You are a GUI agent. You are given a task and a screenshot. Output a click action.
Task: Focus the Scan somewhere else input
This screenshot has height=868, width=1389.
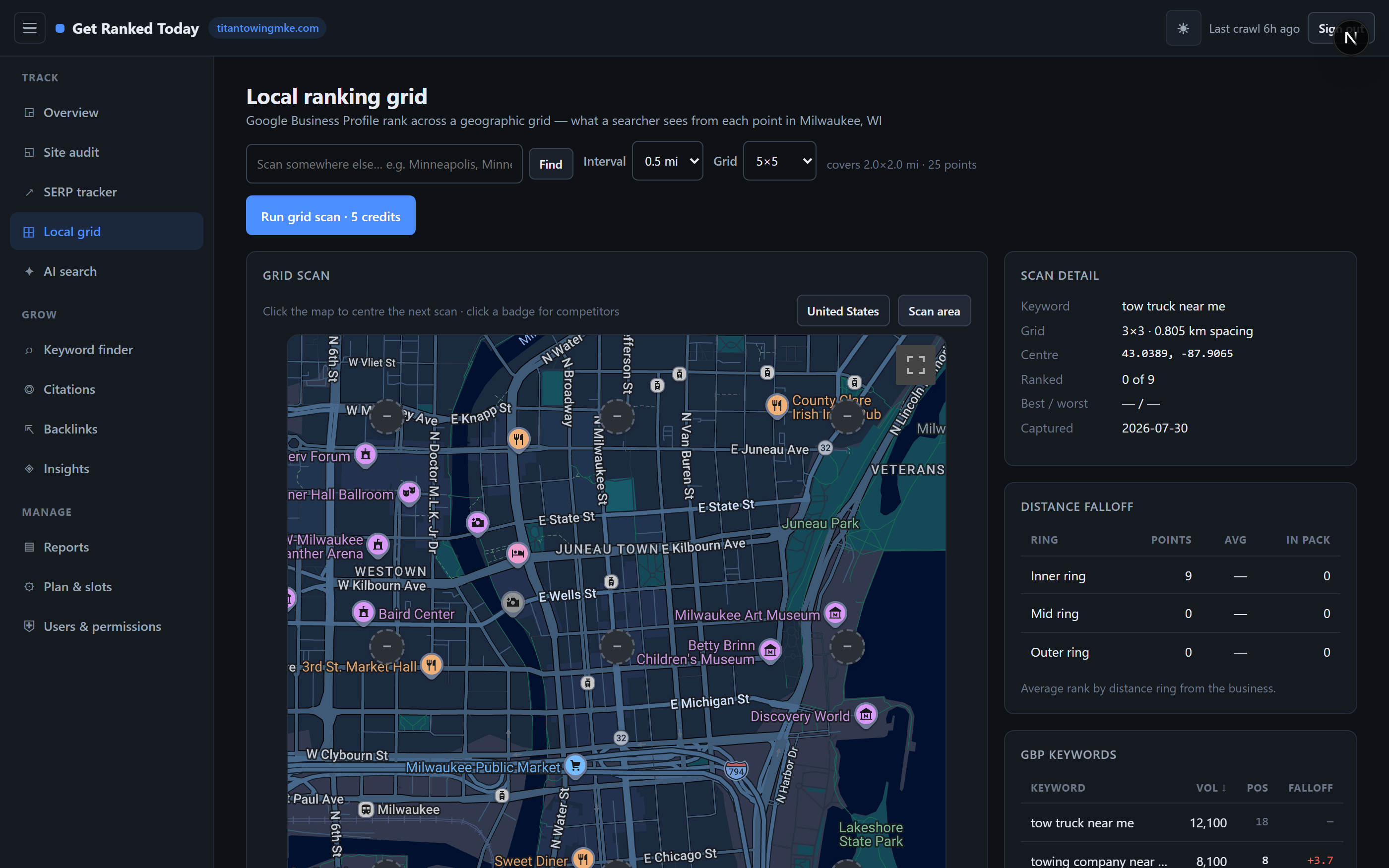pos(384,164)
